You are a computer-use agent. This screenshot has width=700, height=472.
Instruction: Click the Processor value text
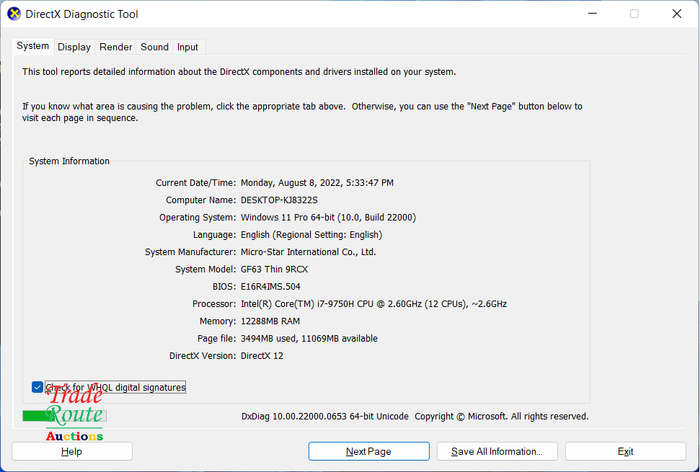click(x=374, y=304)
